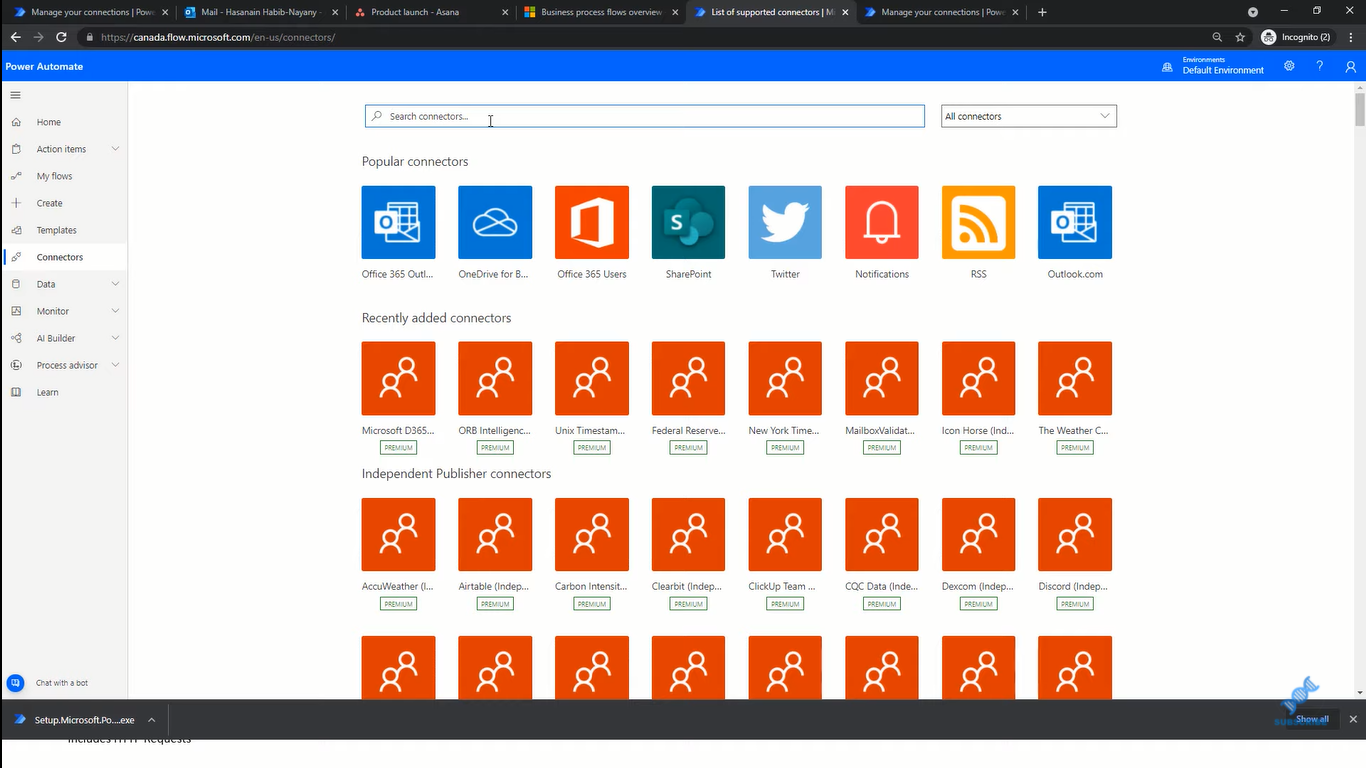Open the RSS connector icon

(978, 222)
